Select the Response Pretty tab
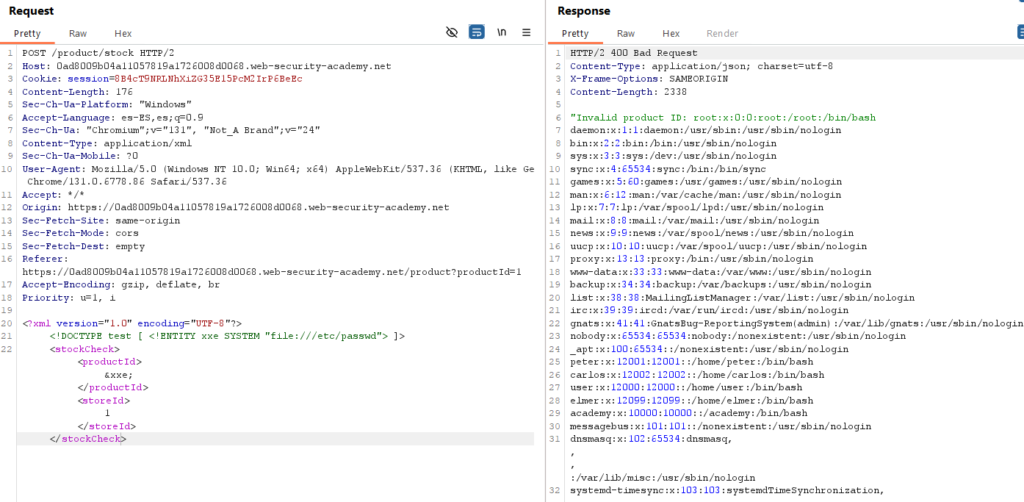The image size is (1024, 502). pos(575,33)
